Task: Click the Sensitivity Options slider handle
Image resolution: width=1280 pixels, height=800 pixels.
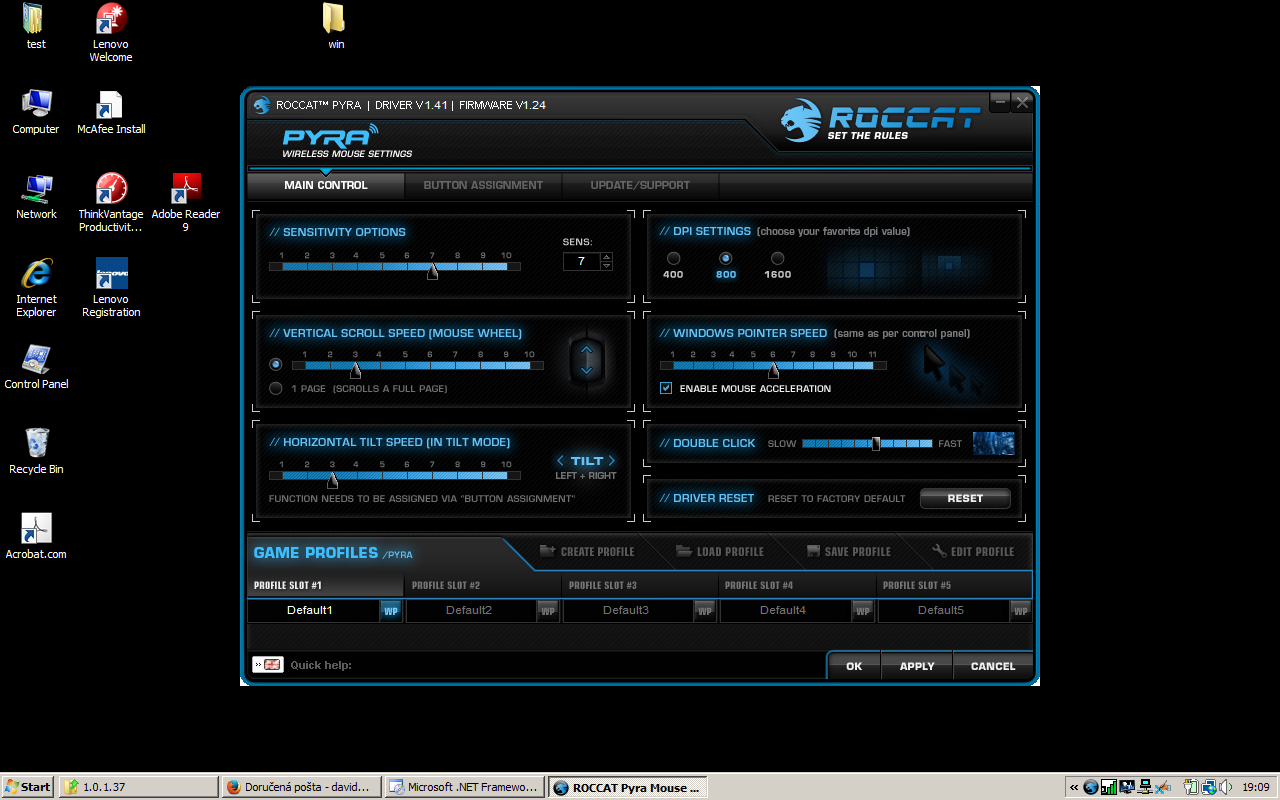Action: coord(432,270)
